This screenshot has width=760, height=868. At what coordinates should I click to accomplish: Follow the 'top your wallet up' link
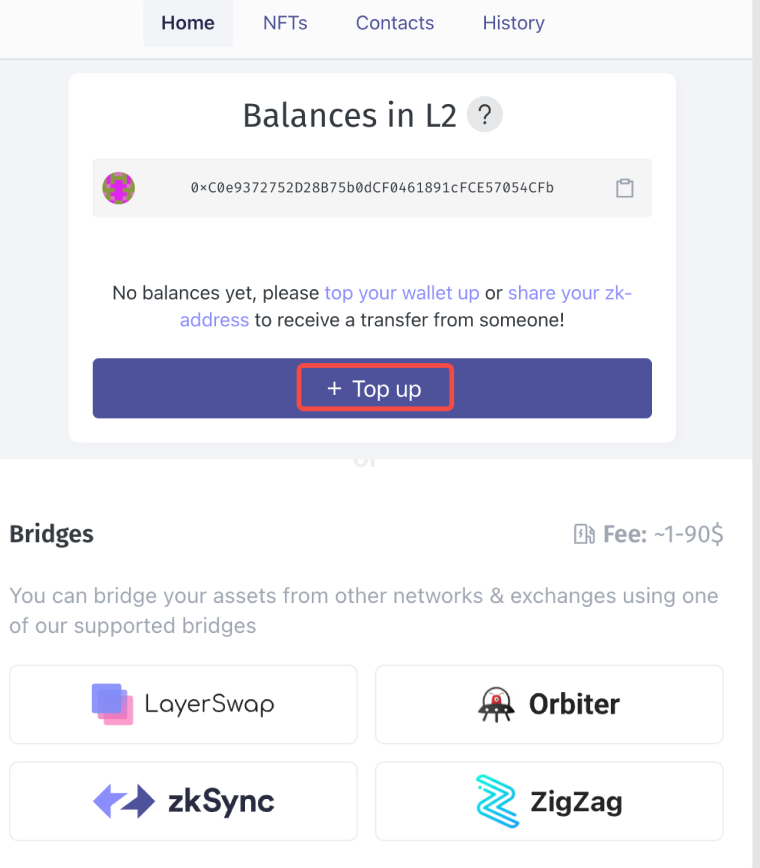pos(402,294)
